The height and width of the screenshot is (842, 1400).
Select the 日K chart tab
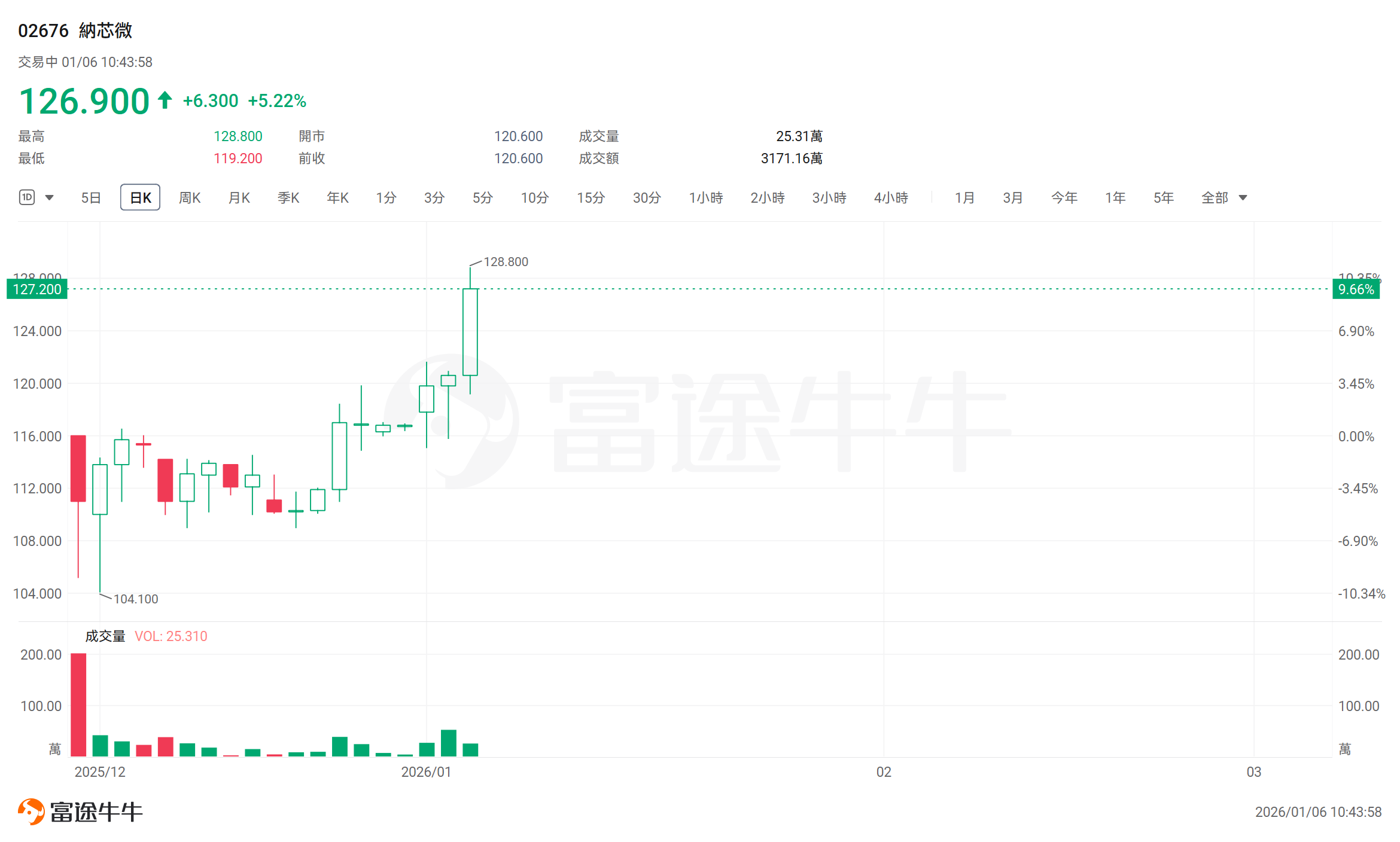click(140, 197)
